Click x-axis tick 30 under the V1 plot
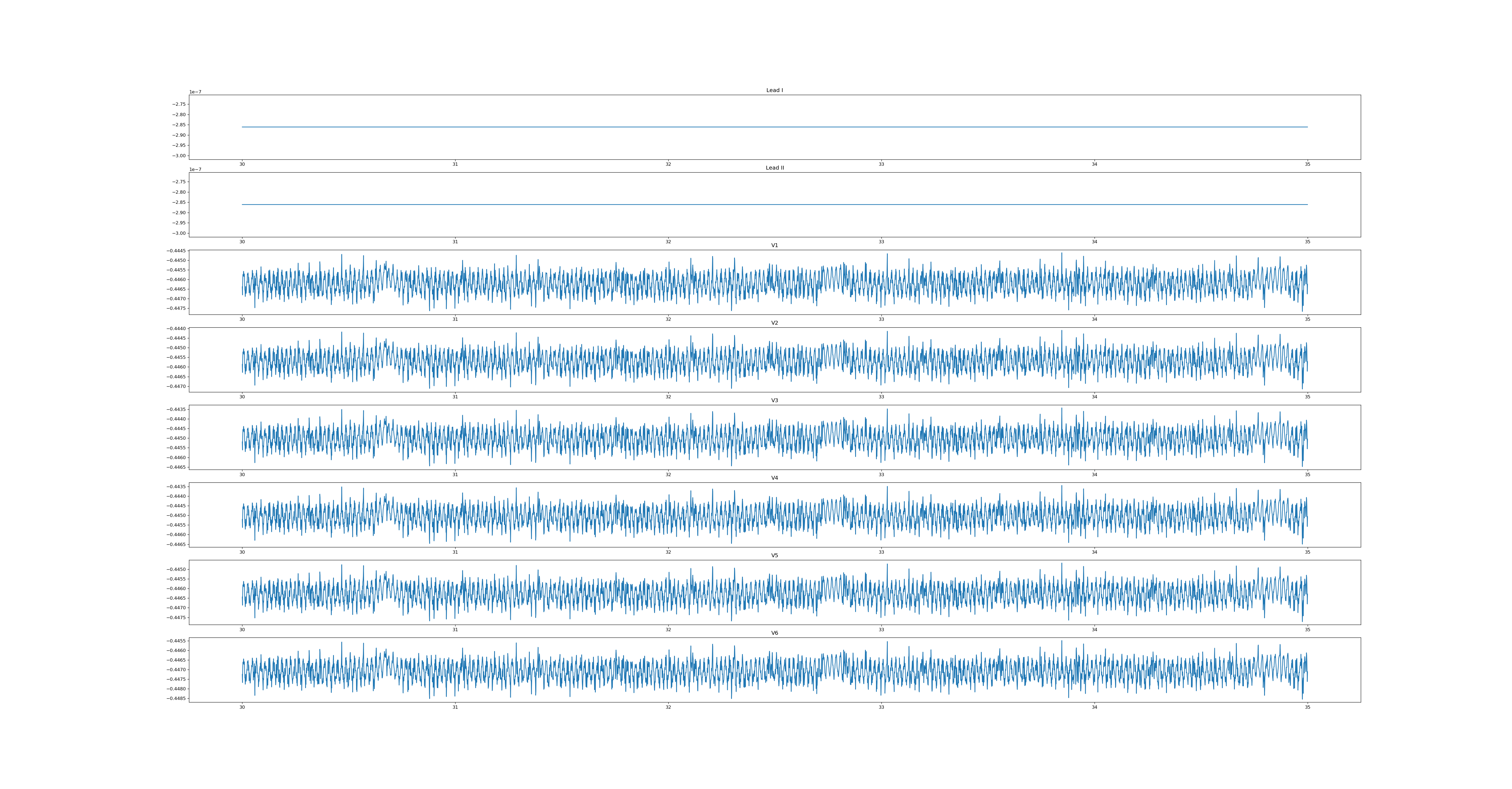Screen dimensions: 1512x789 (242, 319)
